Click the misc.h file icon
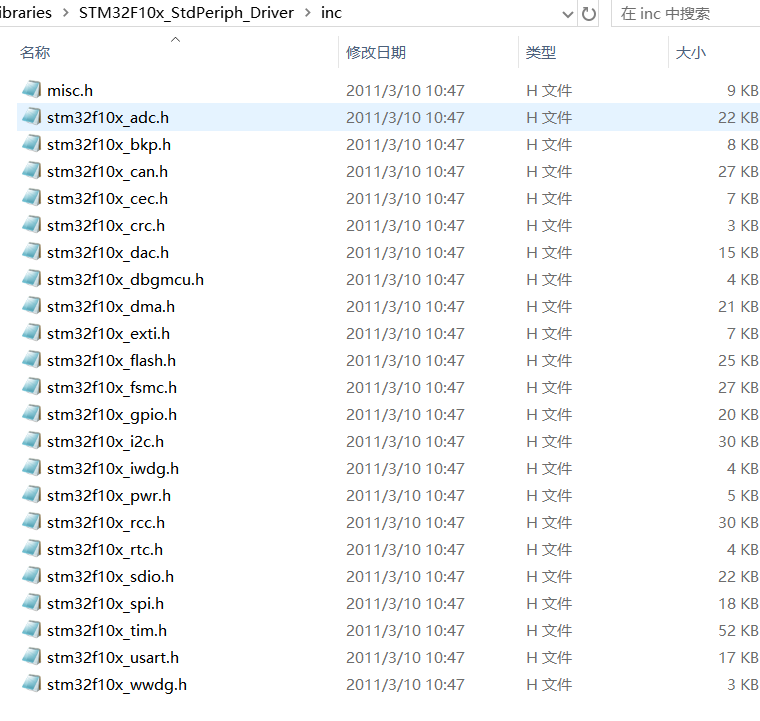Image resolution: width=760 pixels, height=721 pixels. (x=32, y=90)
